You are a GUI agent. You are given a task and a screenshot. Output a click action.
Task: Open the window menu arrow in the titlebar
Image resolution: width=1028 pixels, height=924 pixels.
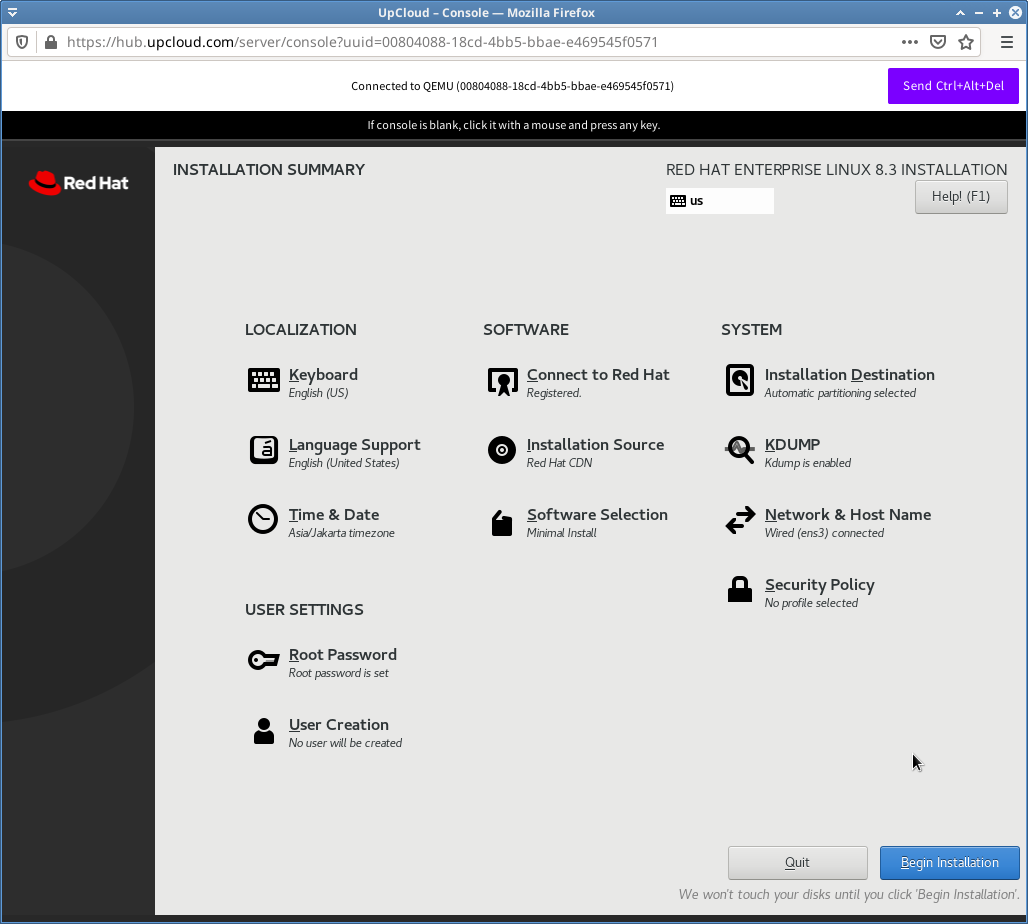click(12, 12)
